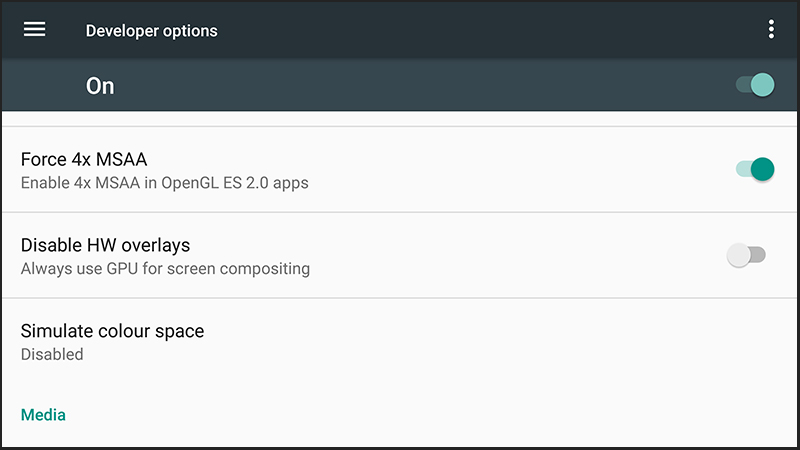The image size is (800, 450).
Task: Disable the Force 4x MSAA switch
Action: (755, 169)
